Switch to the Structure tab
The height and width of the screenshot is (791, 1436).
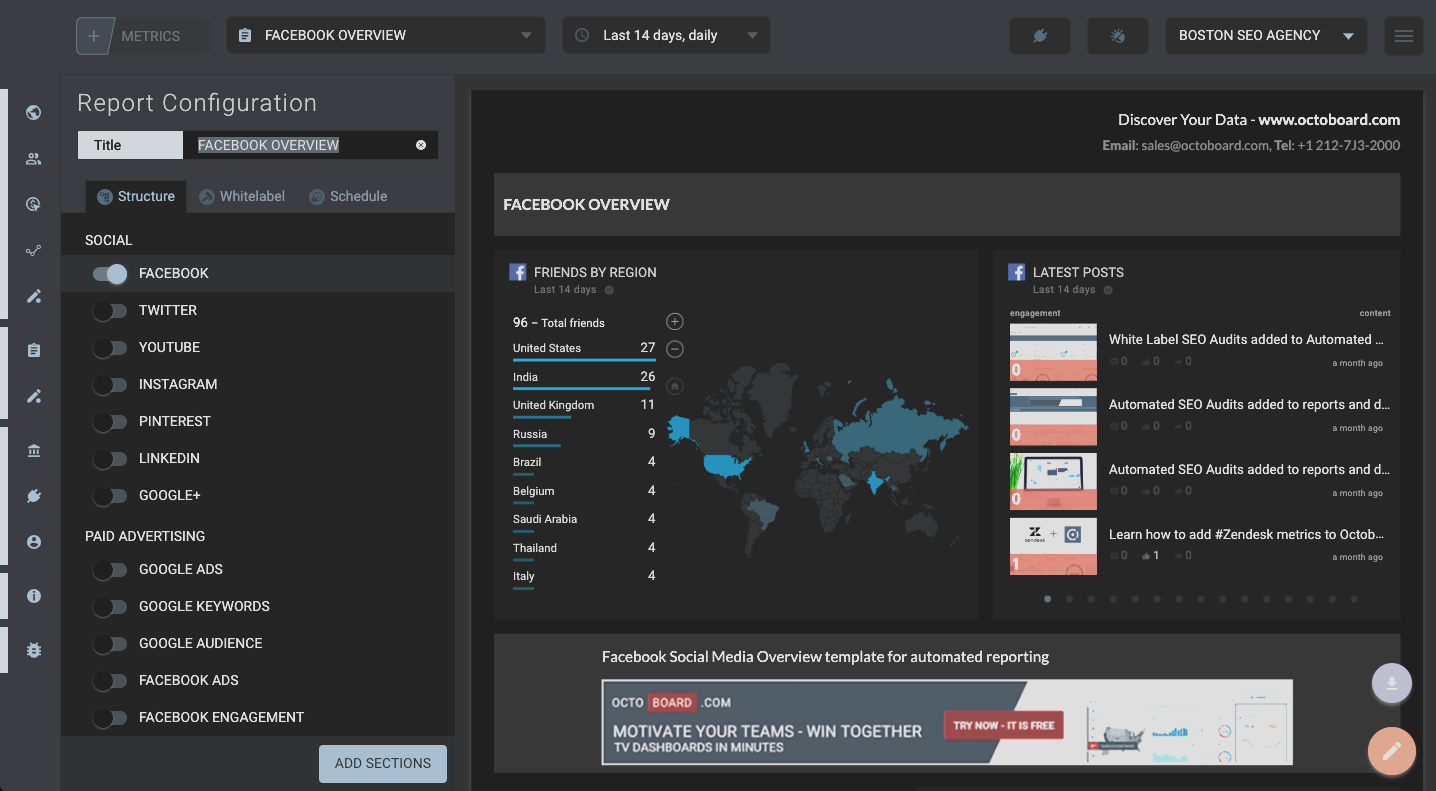pyautogui.click(x=136, y=196)
